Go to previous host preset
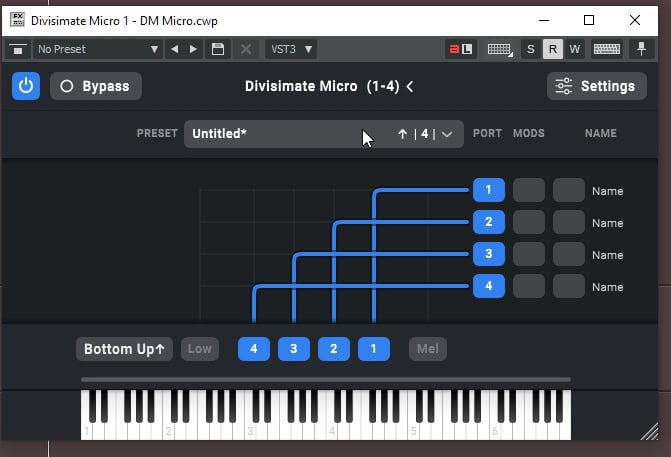The width and height of the screenshot is (671, 457). coord(175,49)
